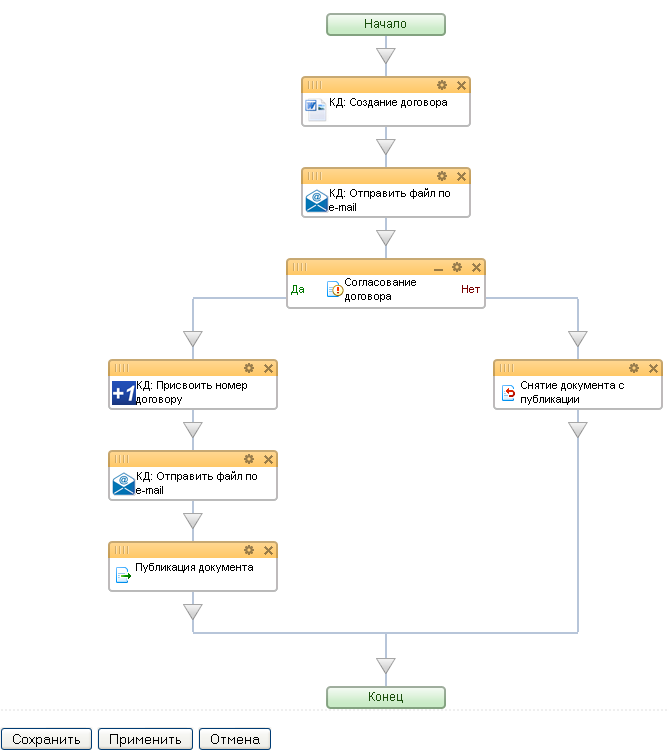
Task: Remove the "Согласование договора" block
Action: pyautogui.click(x=476, y=267)
